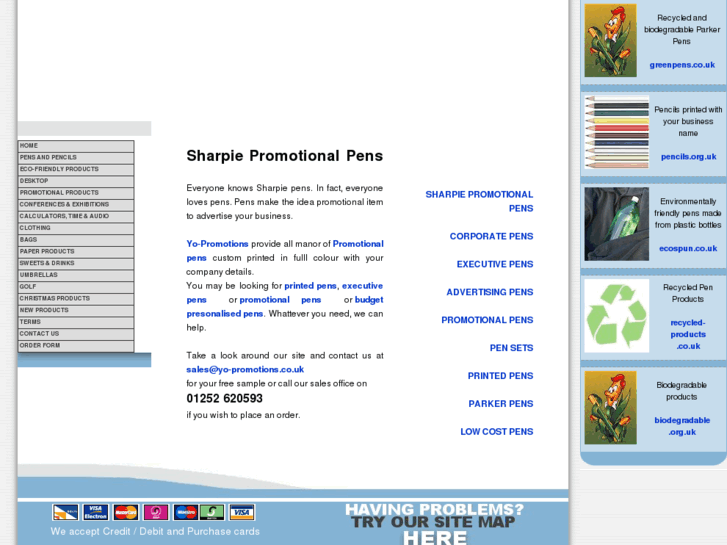Visit greenpens.co.uk link
The width and height of the screenshot is (727, 545).
tap(682, 65)
